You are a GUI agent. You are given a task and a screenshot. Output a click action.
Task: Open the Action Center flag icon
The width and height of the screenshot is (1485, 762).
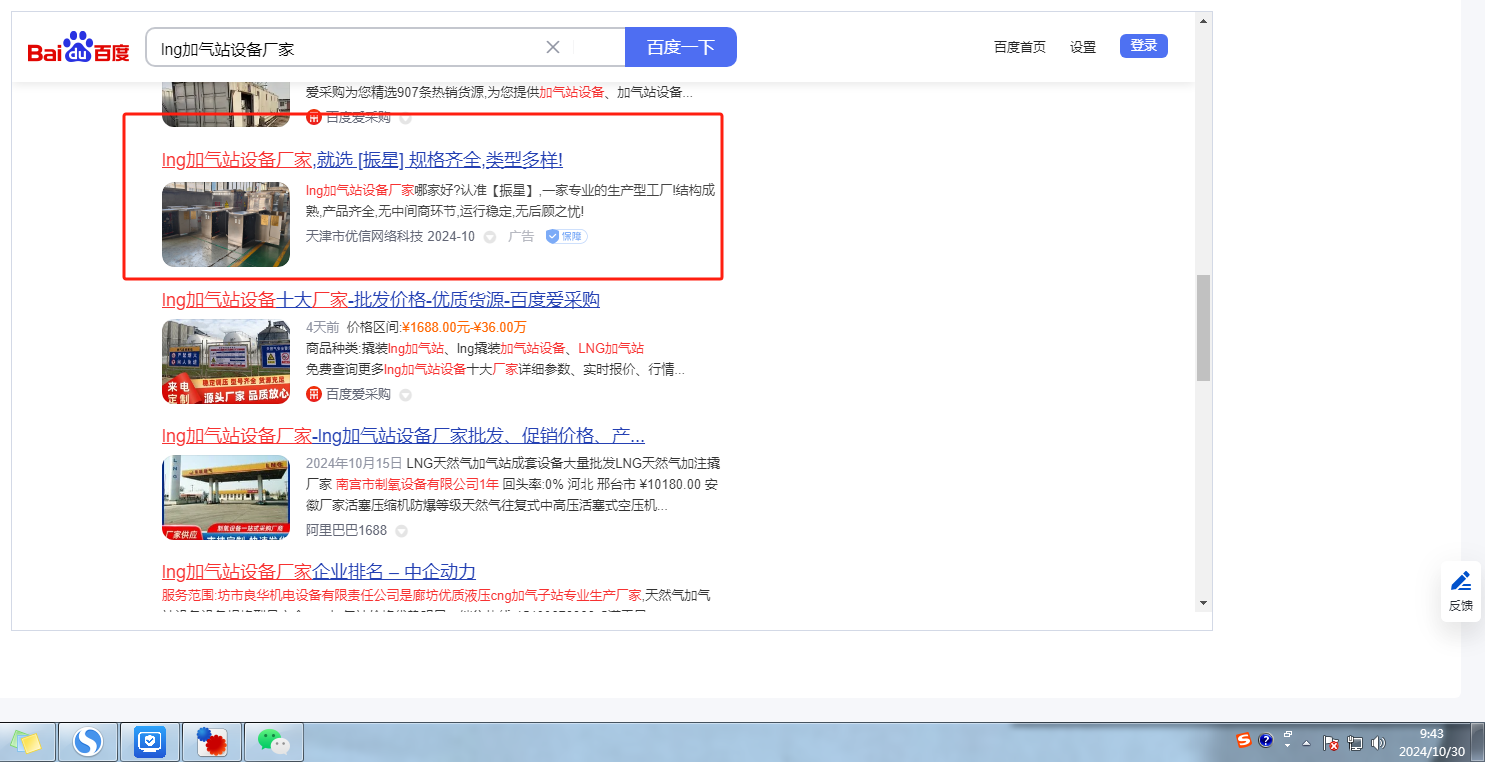1331,743
